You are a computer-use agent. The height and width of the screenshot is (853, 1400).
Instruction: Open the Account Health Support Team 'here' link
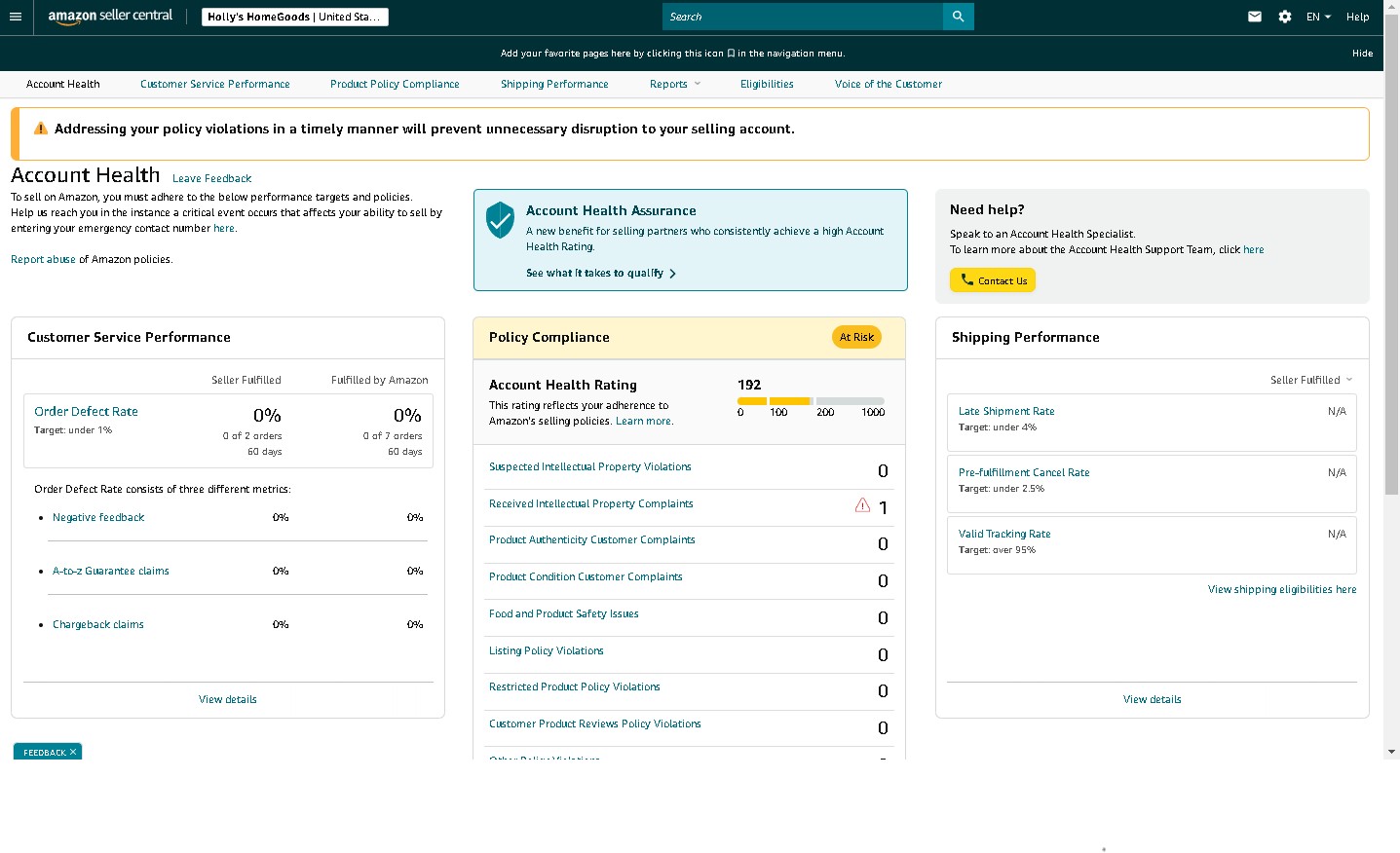point(1254,250)
